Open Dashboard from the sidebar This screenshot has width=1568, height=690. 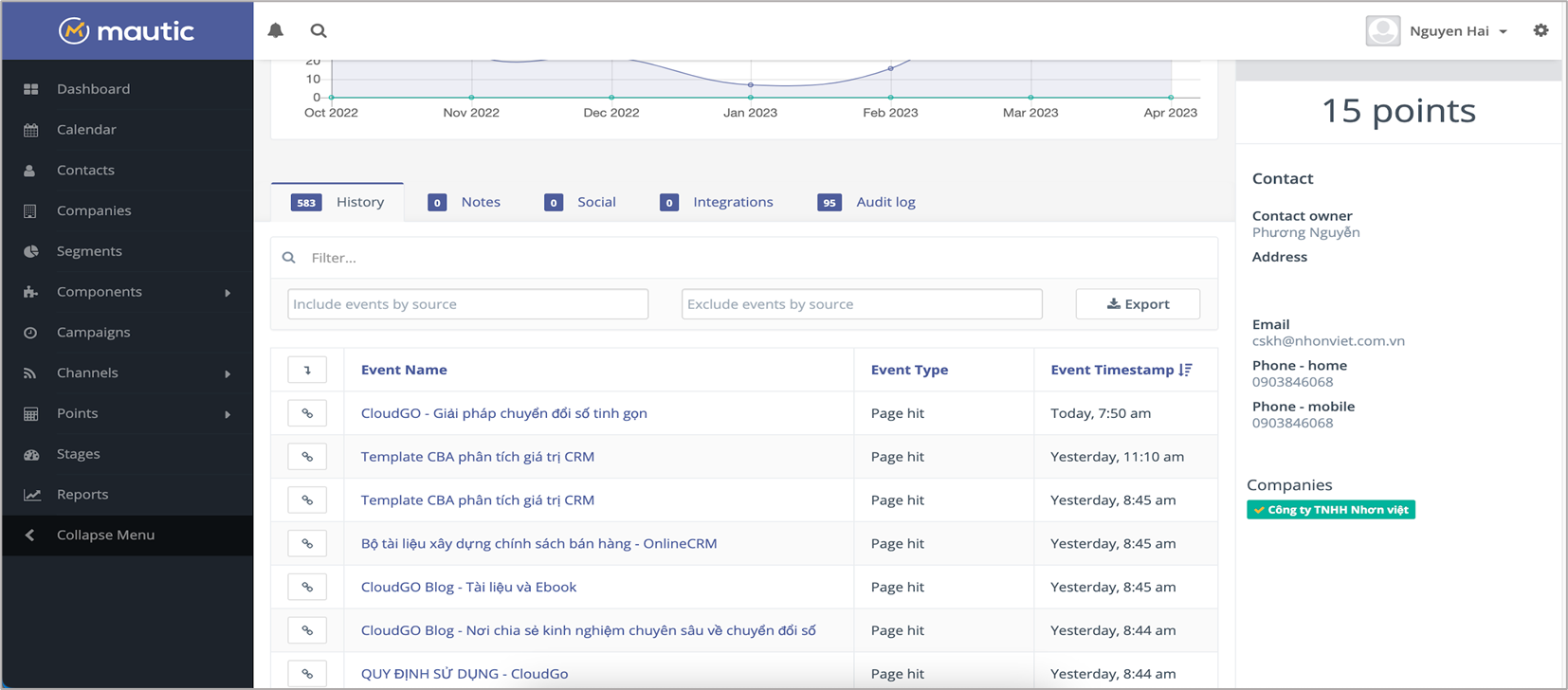pos(93,89)
